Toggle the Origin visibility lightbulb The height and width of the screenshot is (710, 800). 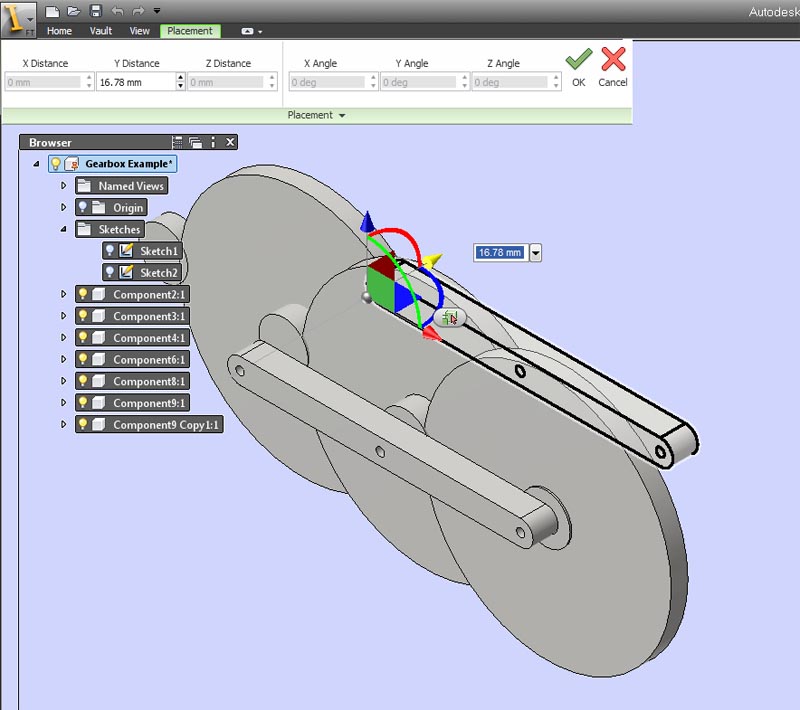(x=83, y=207)
